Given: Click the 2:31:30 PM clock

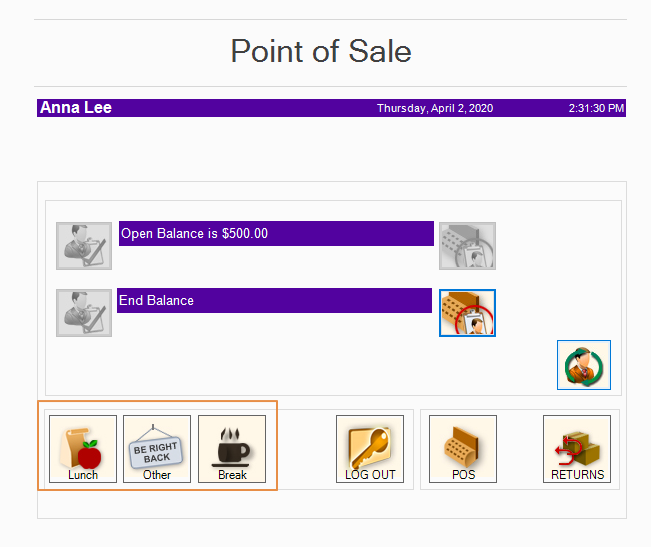Looking at the screenshot, I should click(x=596, y=108).
